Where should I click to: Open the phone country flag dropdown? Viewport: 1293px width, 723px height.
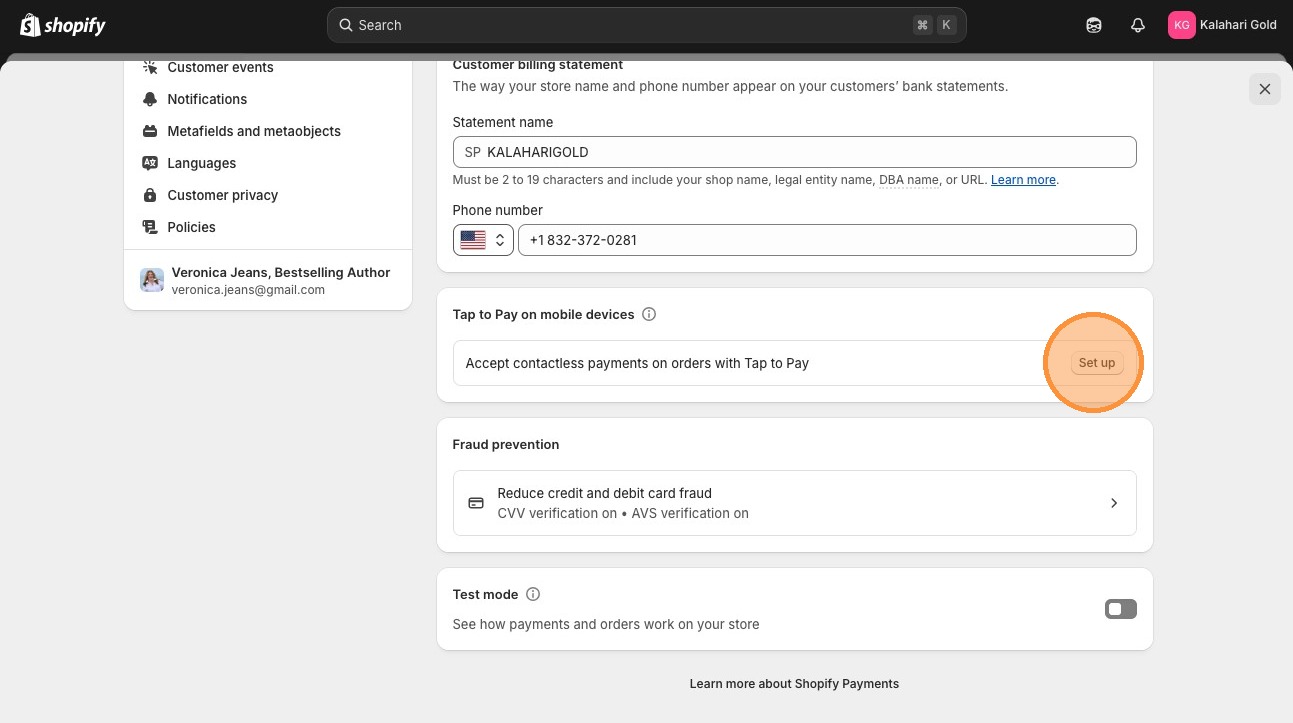pos(483,240)
